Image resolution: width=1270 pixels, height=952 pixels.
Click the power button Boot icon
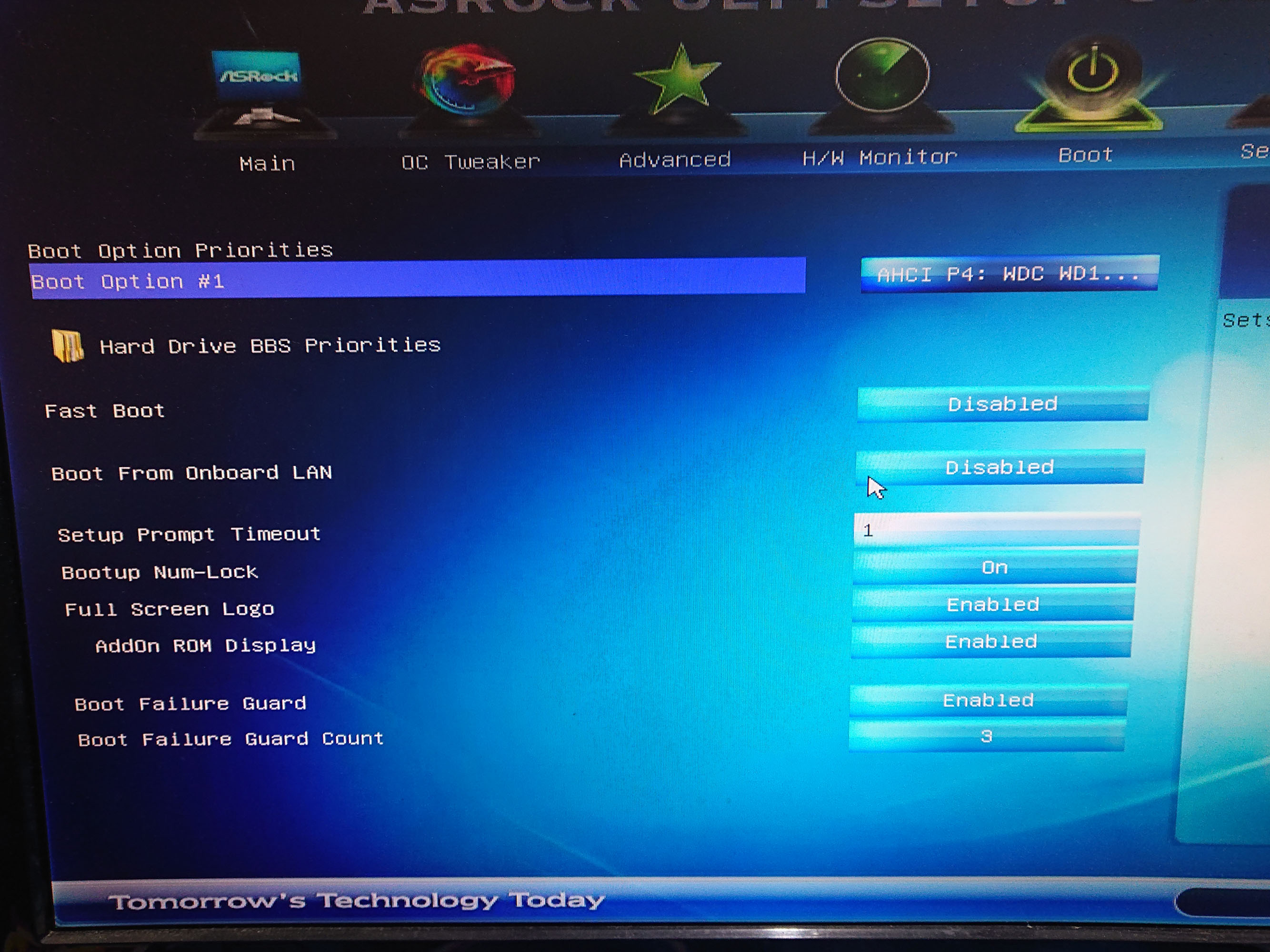coord(1089,83)
